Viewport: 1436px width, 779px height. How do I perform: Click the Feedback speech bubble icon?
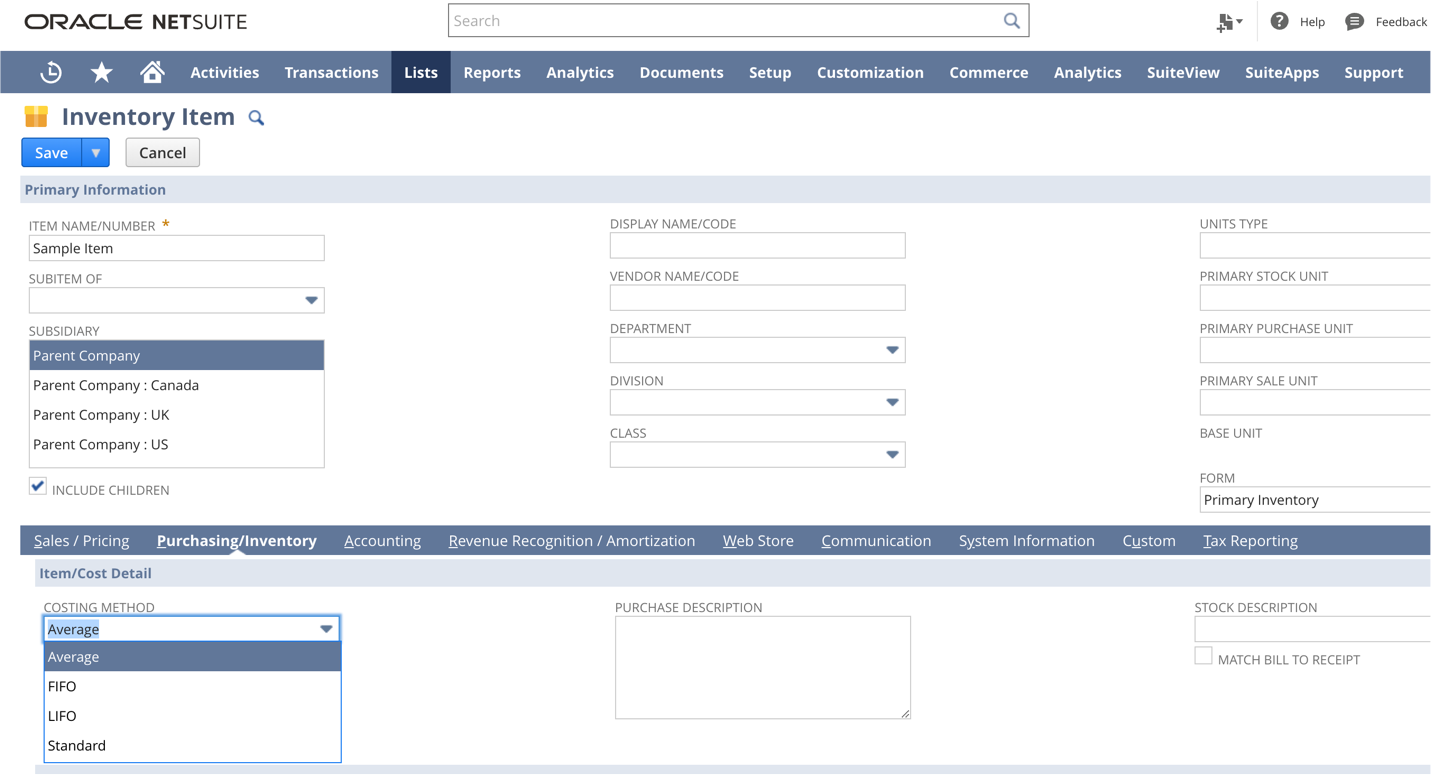pos(1354,21)
